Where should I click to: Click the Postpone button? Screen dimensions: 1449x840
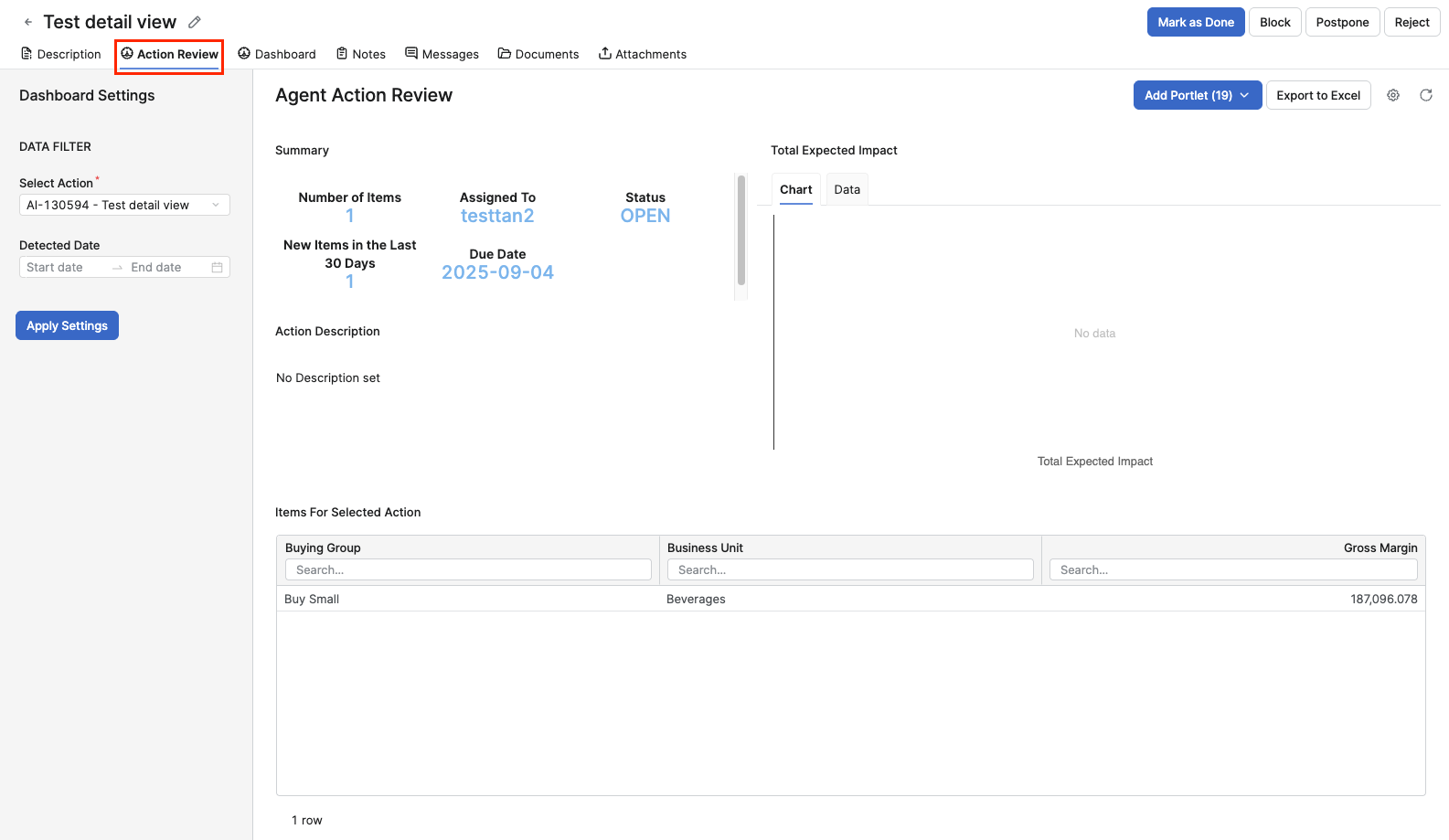[x=1343, y=22]
